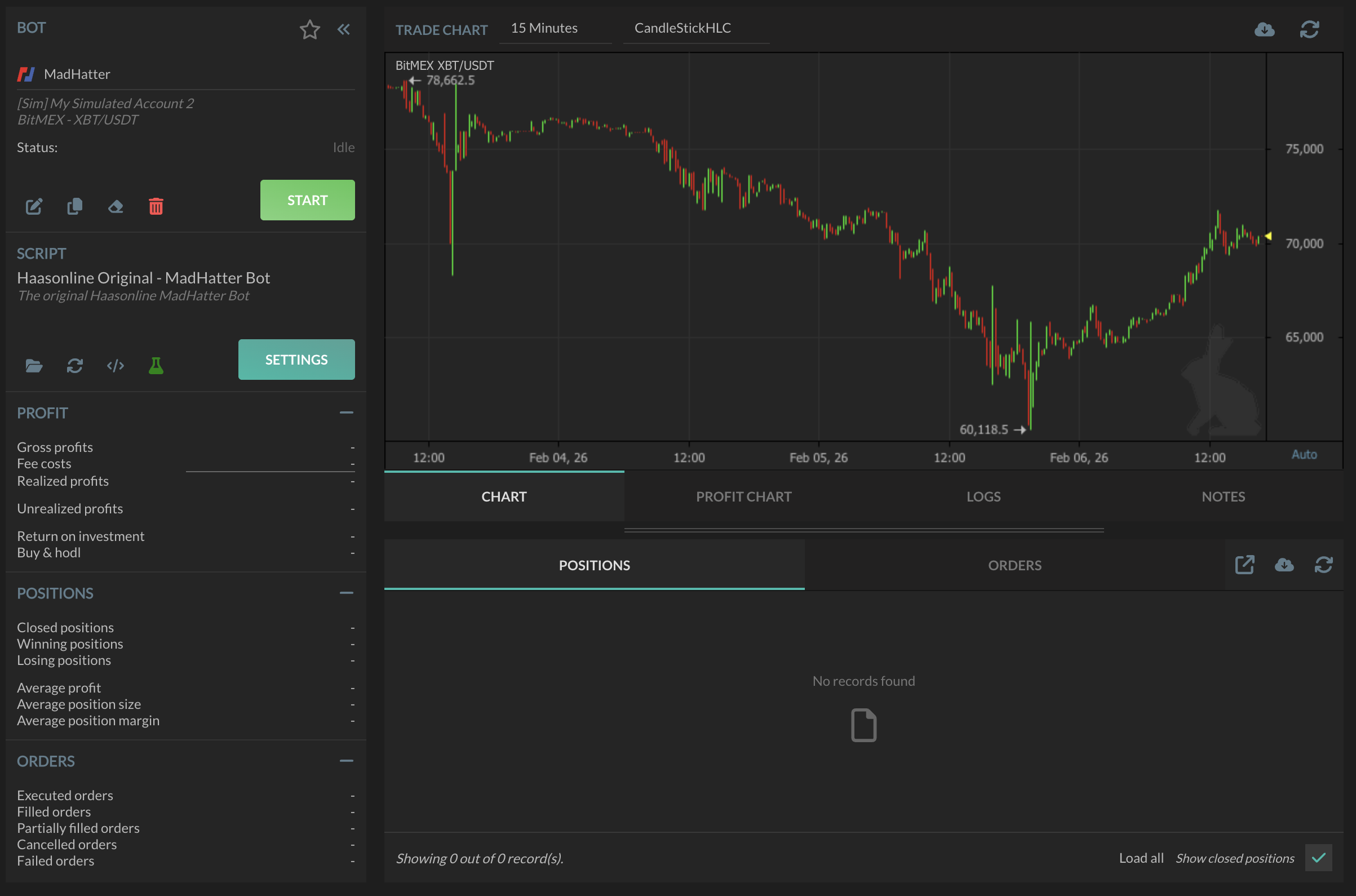Open bot SETTINGS
The height and width of the screenshot is (896, 1356).
pyautogui.click(x=296, y=360)
